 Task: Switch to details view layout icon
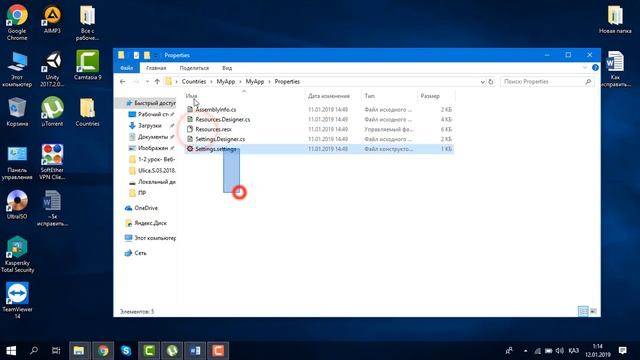click(583, 311)
